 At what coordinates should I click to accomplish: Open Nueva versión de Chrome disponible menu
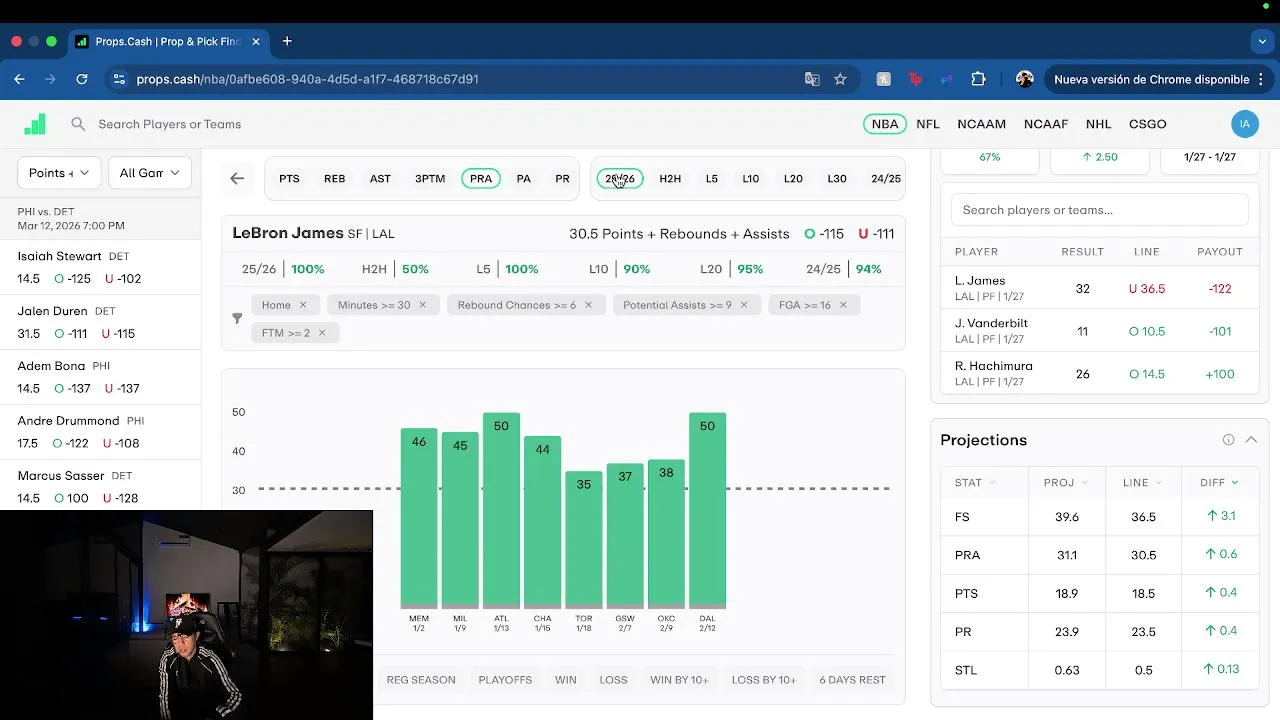point(1159,79)
